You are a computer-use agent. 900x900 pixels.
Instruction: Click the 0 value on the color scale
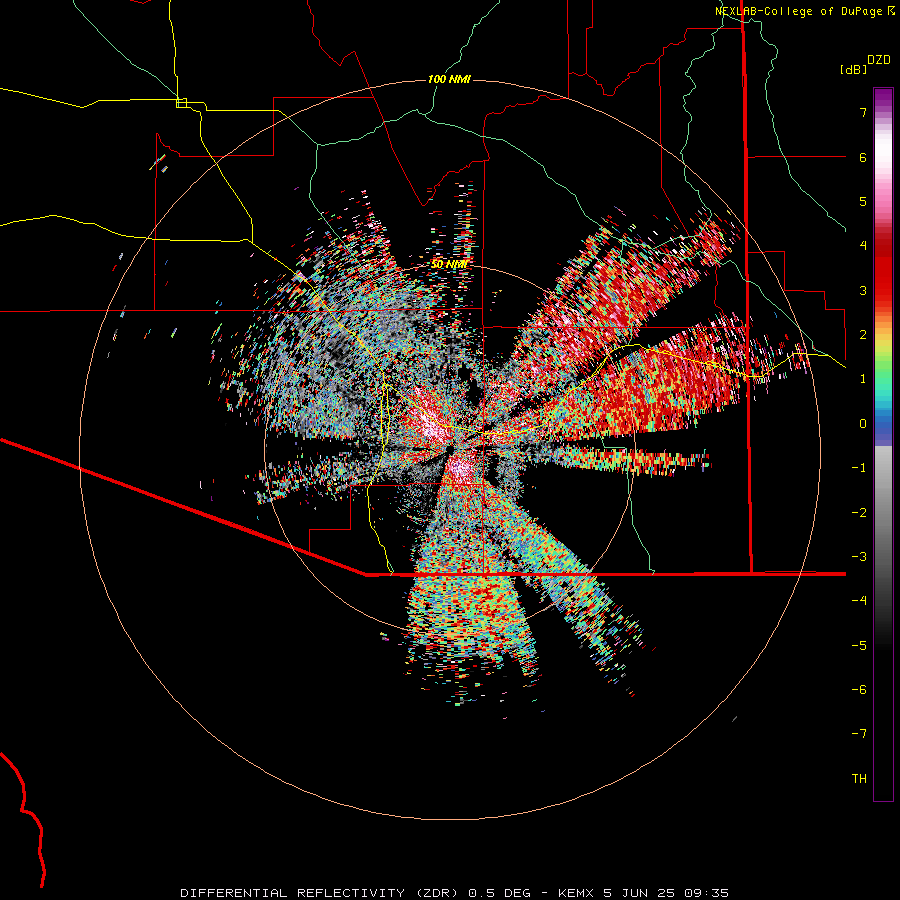point(863,424)
